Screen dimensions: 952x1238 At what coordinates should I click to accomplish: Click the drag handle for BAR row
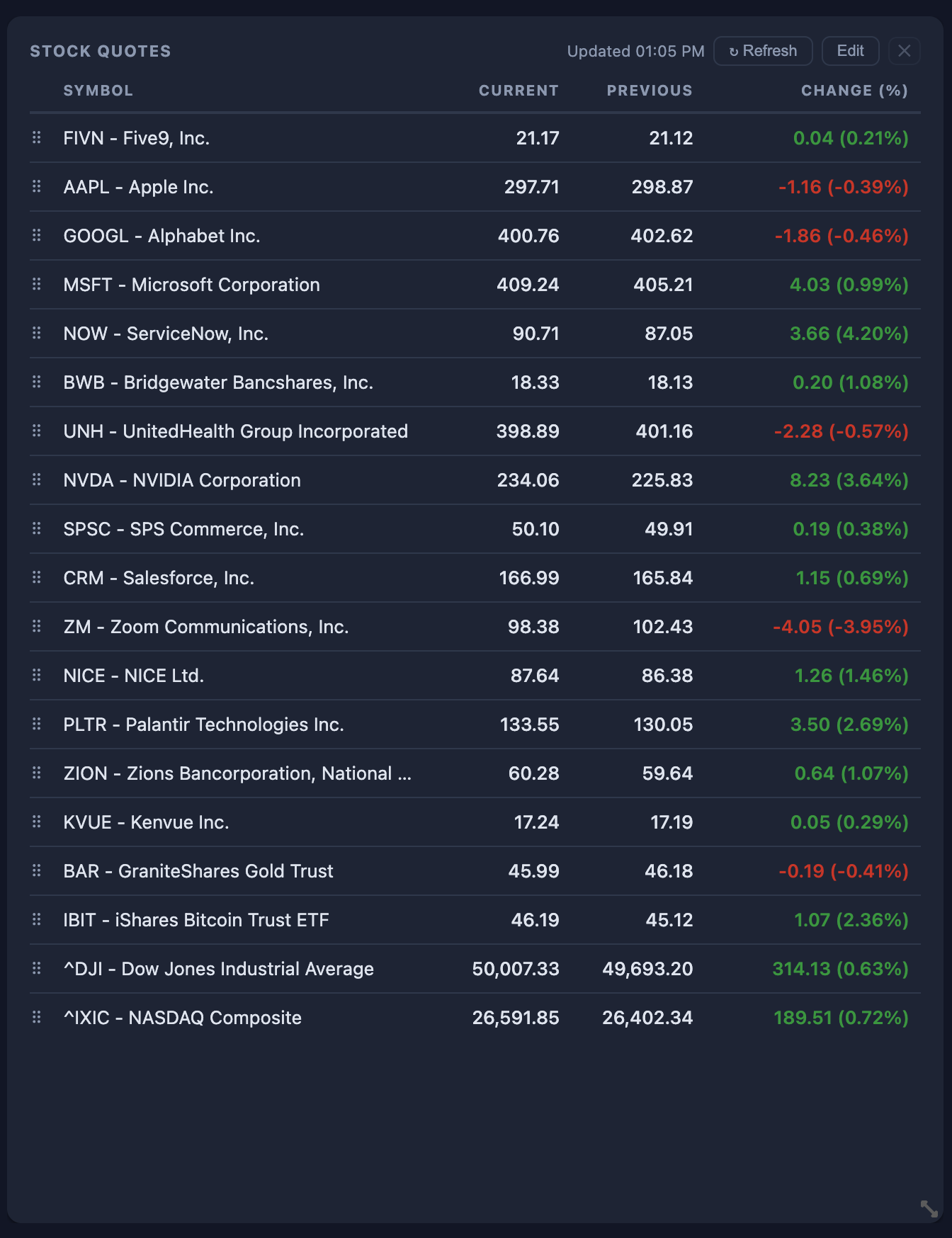click(x=37, y=871)
